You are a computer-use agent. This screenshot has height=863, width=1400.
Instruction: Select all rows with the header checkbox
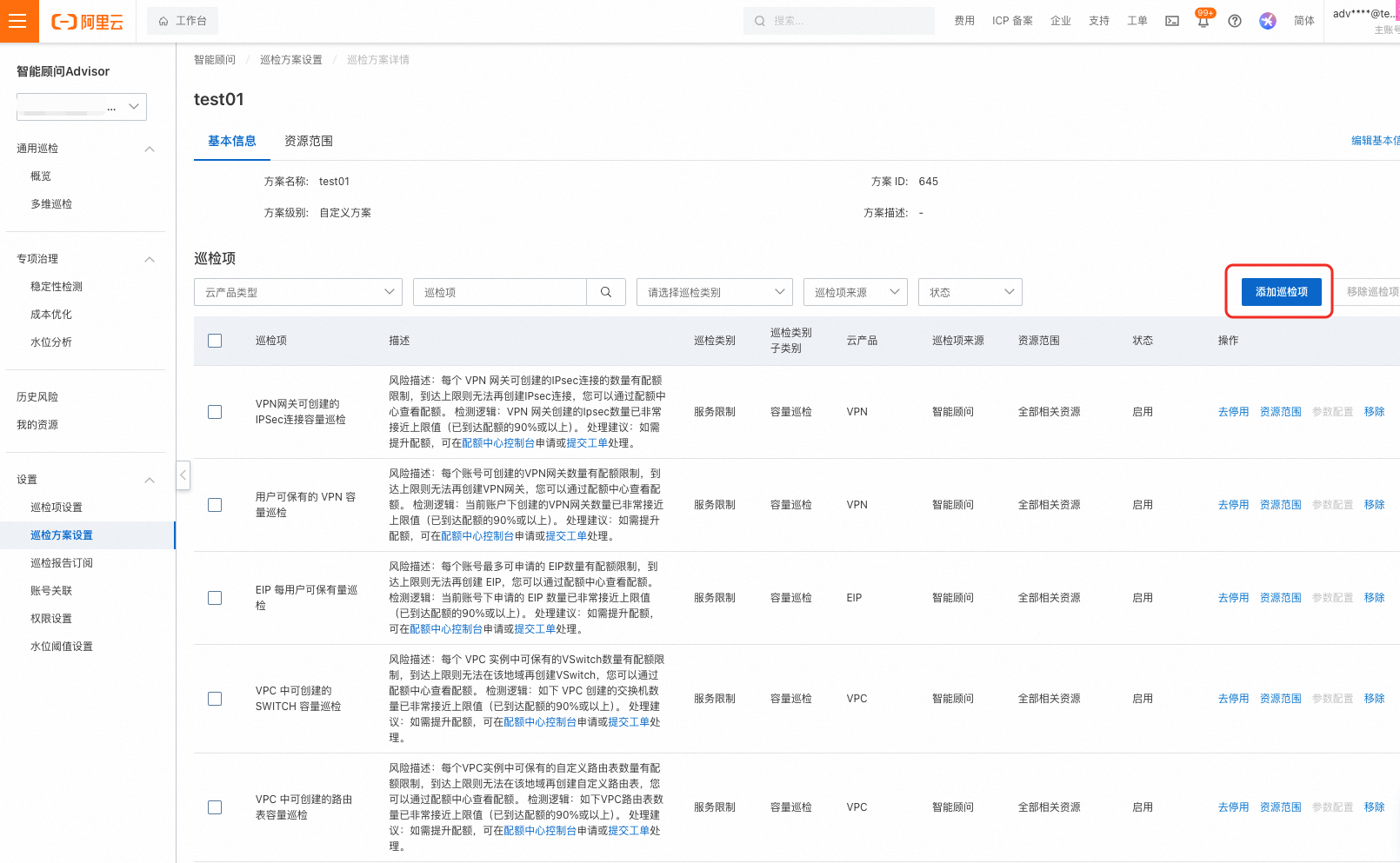215,341
